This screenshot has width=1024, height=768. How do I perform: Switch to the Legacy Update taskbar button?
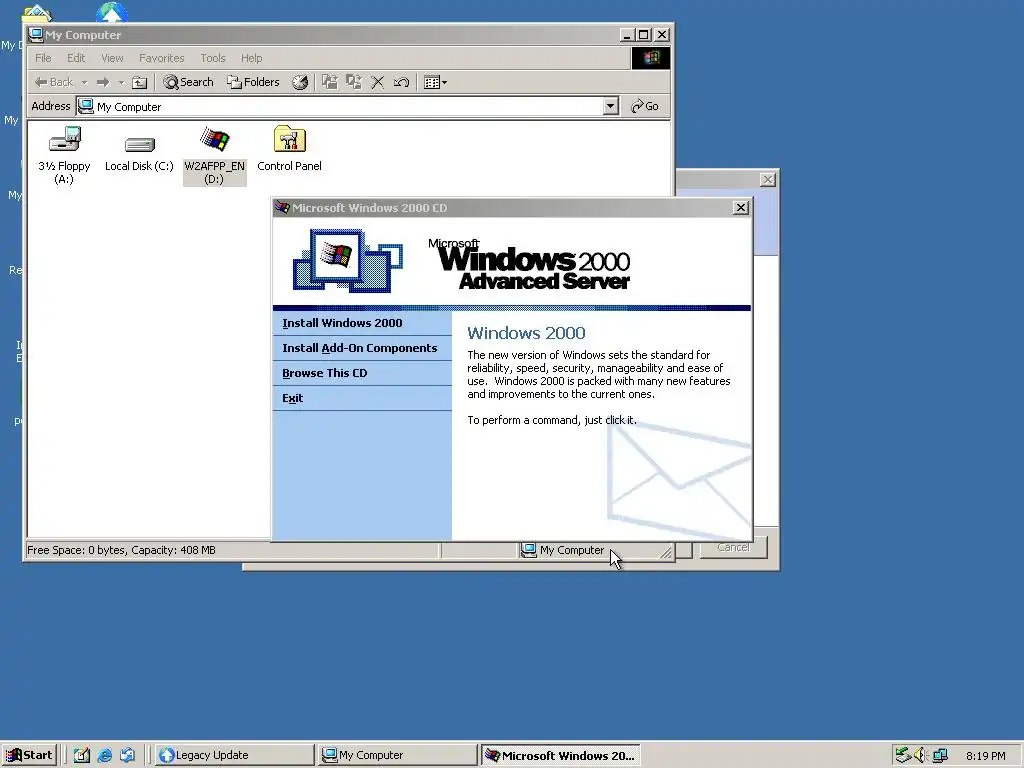[234, 756]
